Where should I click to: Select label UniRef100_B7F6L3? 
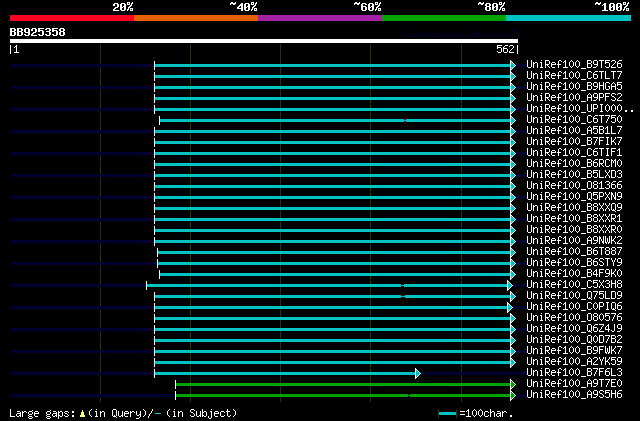pos(574,373)
